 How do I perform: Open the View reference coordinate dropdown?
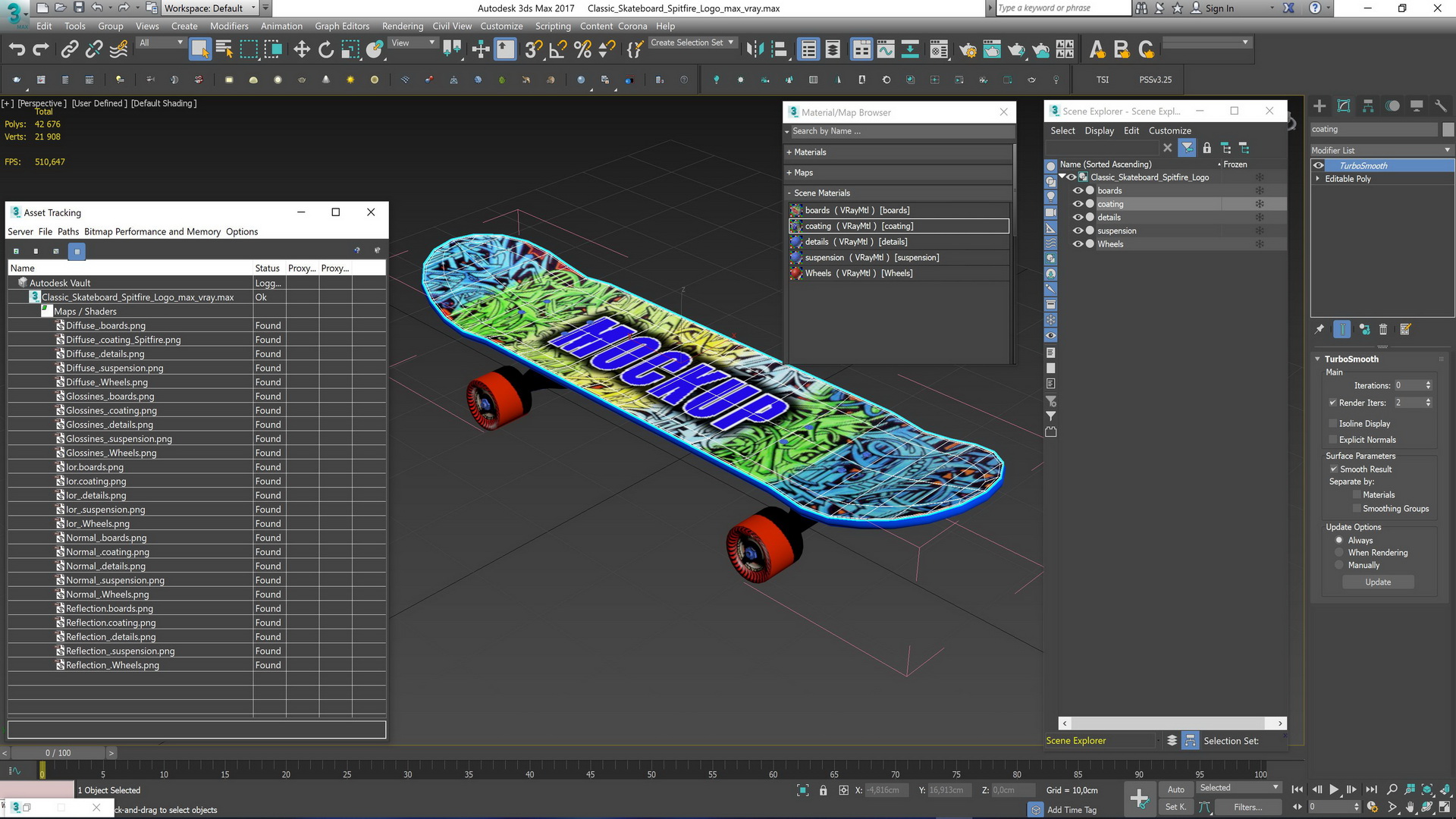click(413, 43)
